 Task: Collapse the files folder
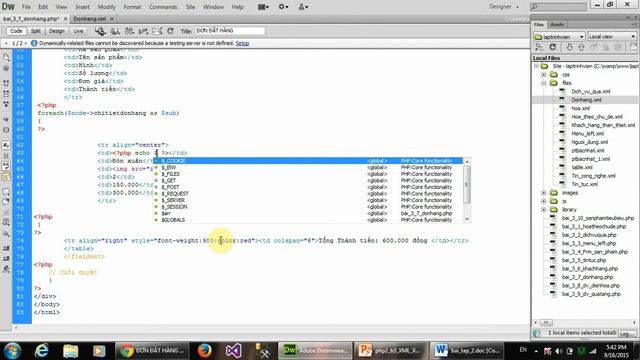point(544,83)
